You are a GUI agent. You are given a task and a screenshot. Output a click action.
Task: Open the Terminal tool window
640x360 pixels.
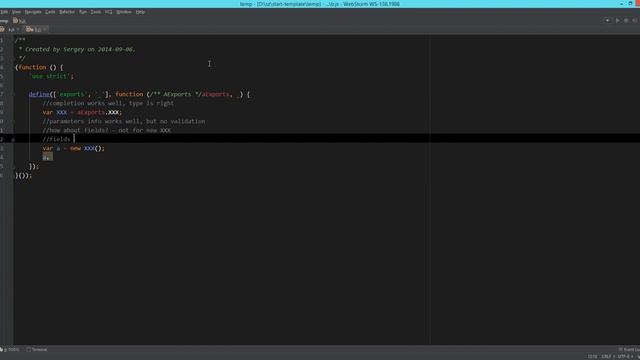click(37, 349)
